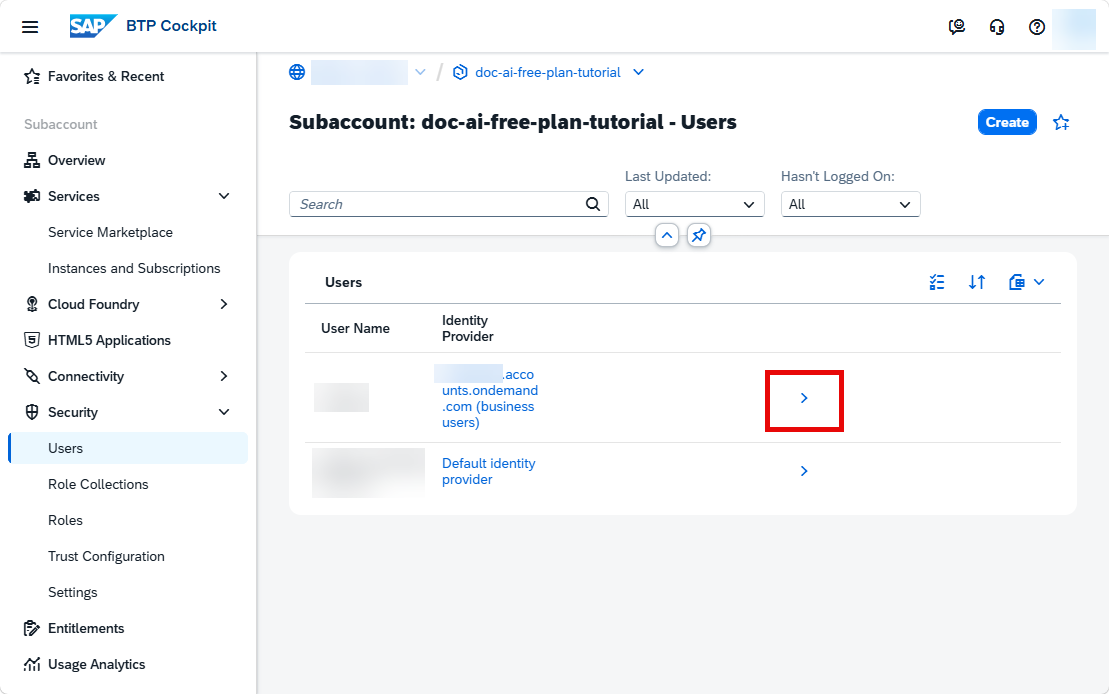Click the BTP Cockpit title
1109x694 pixels.
point(171,26)
